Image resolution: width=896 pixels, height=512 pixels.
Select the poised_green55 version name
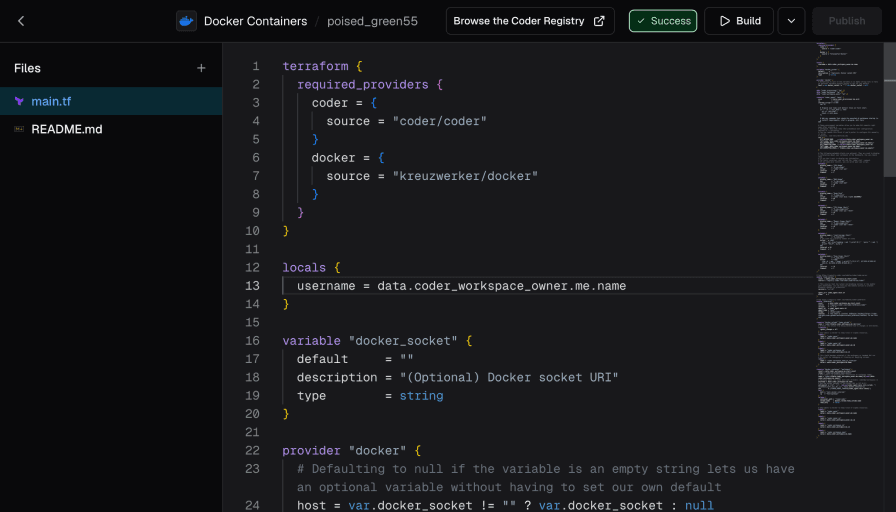click(372, 21)
